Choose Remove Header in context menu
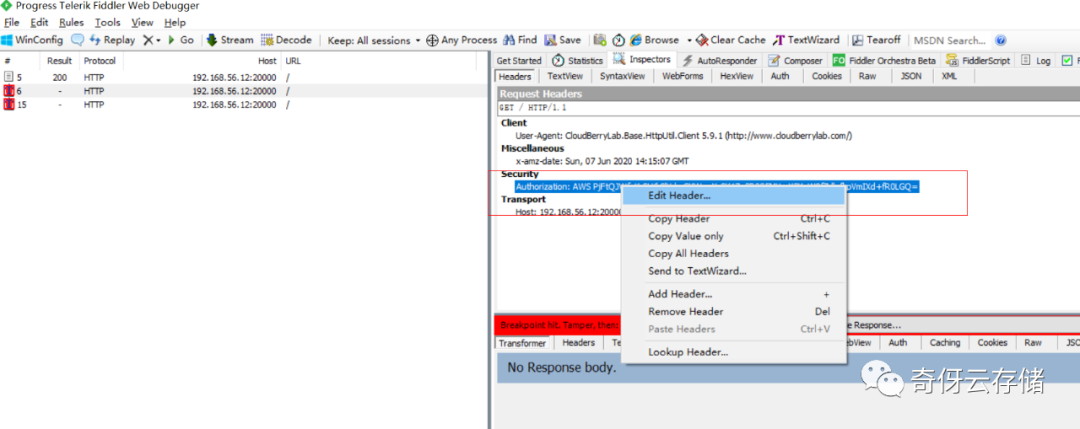The image size is (1080, 429). click(x=734, y=311)
